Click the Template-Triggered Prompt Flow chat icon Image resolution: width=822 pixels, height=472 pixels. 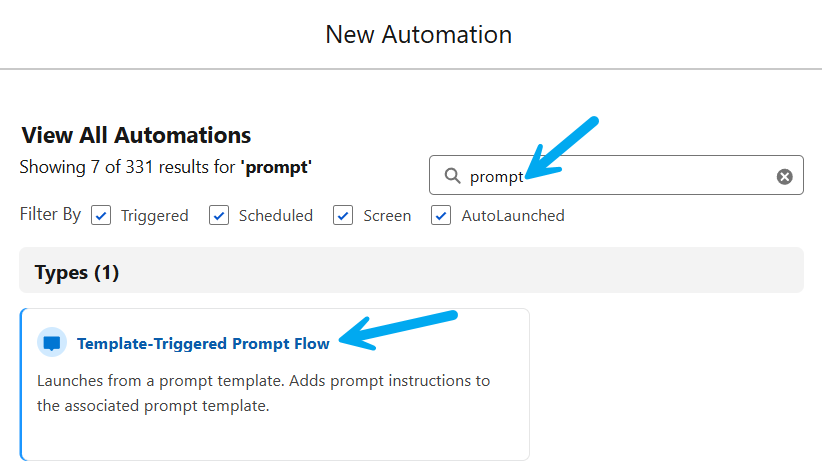52,343
